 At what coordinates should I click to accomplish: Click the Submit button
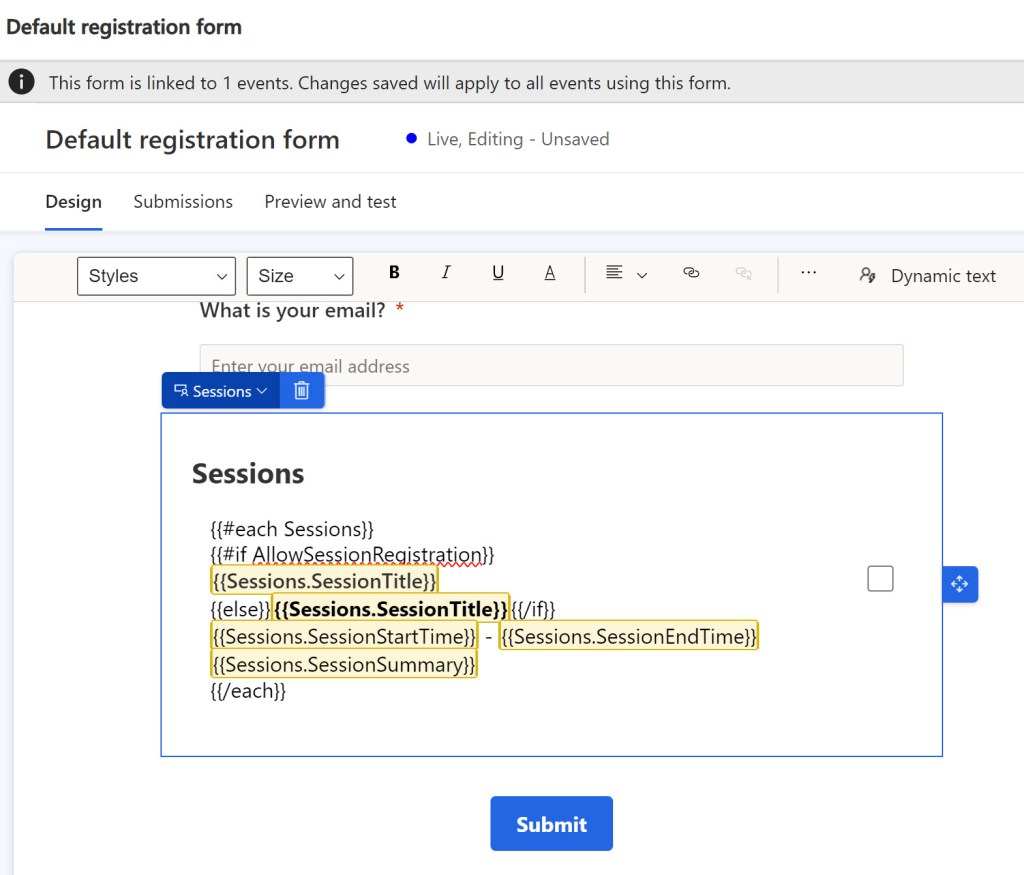(x=551, y=824)
